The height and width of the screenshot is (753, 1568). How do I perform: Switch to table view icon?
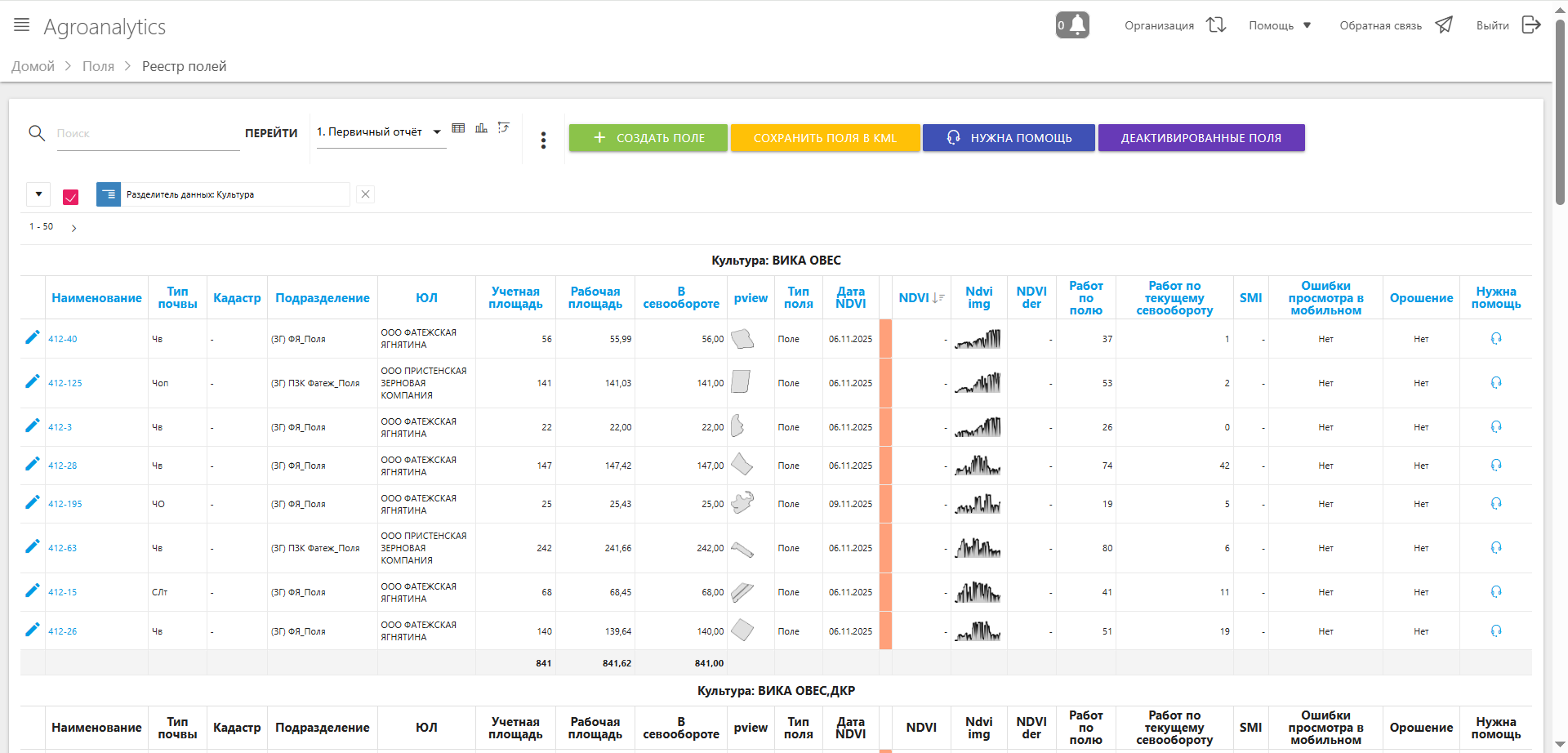coord(458,128)
